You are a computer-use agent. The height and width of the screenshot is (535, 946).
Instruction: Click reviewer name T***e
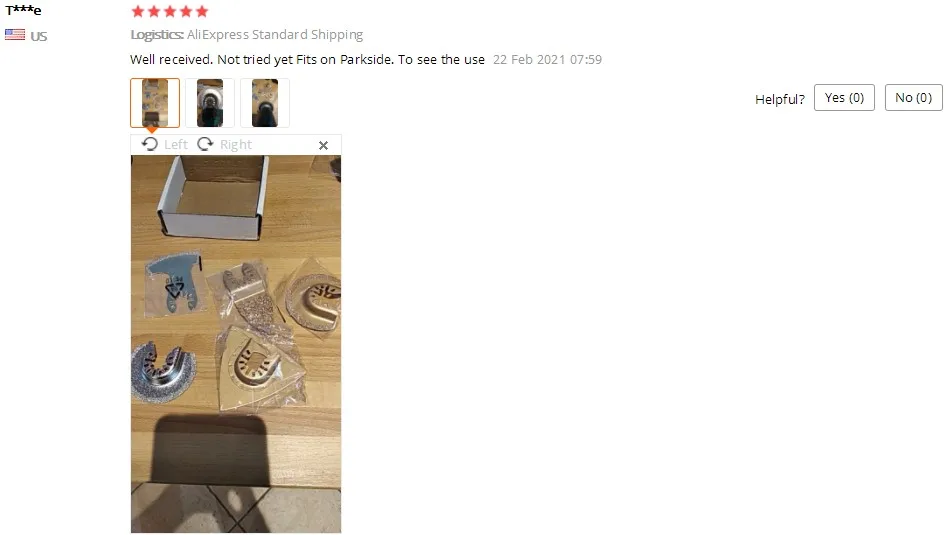pyautogui.click(x=24, y=10)
